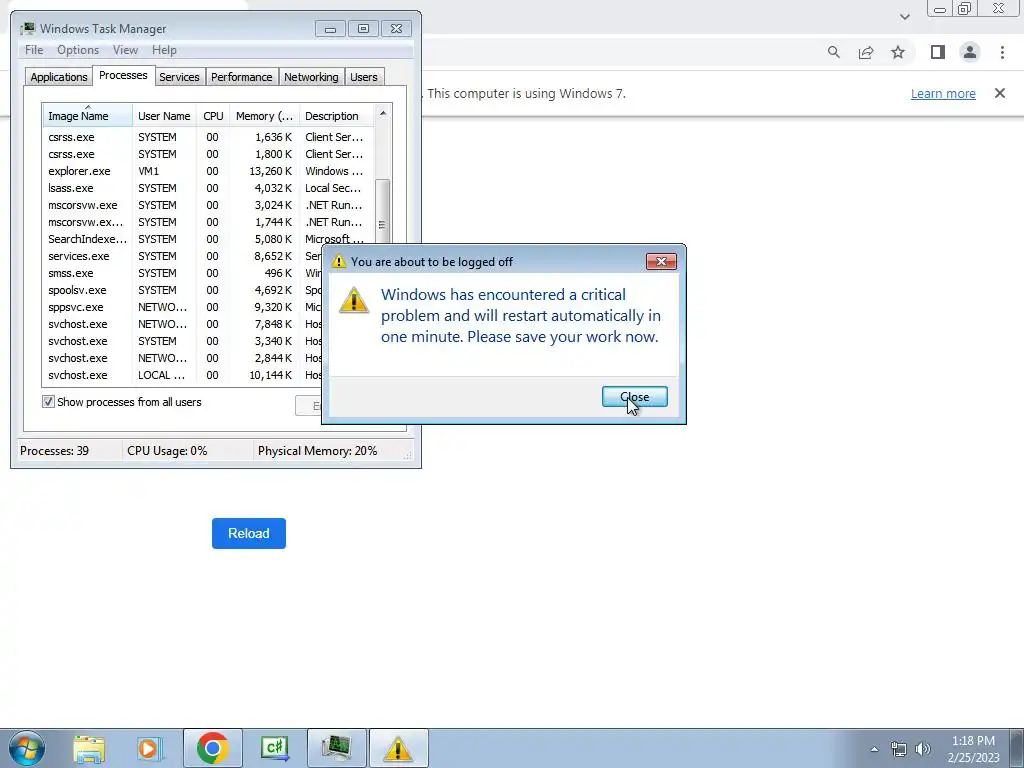Switch to the Applications tab
This screenshot has height=768, width=1024.
[59, 77]
